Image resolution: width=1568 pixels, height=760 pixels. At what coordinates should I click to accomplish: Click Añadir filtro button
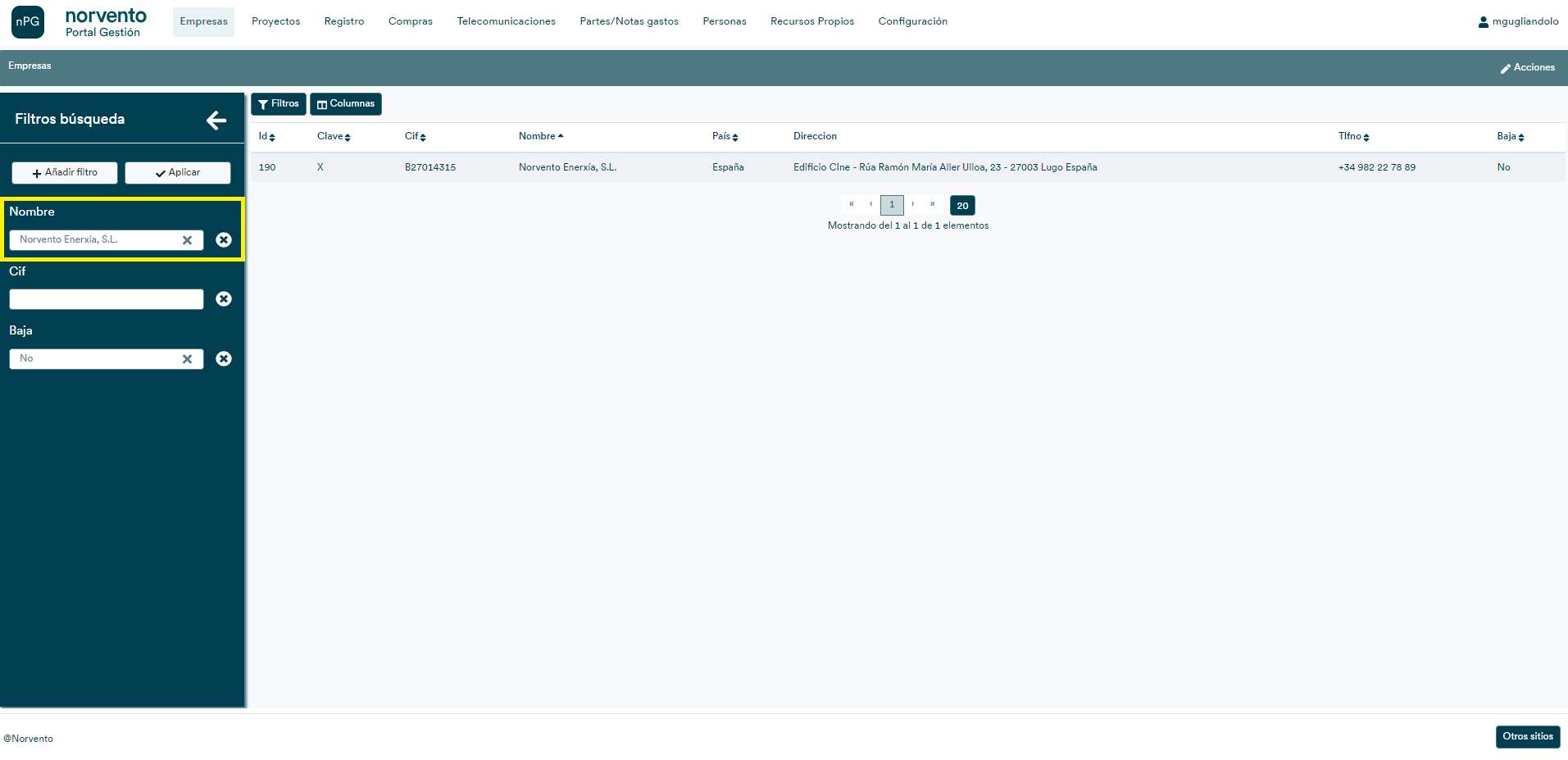(65, 173)
